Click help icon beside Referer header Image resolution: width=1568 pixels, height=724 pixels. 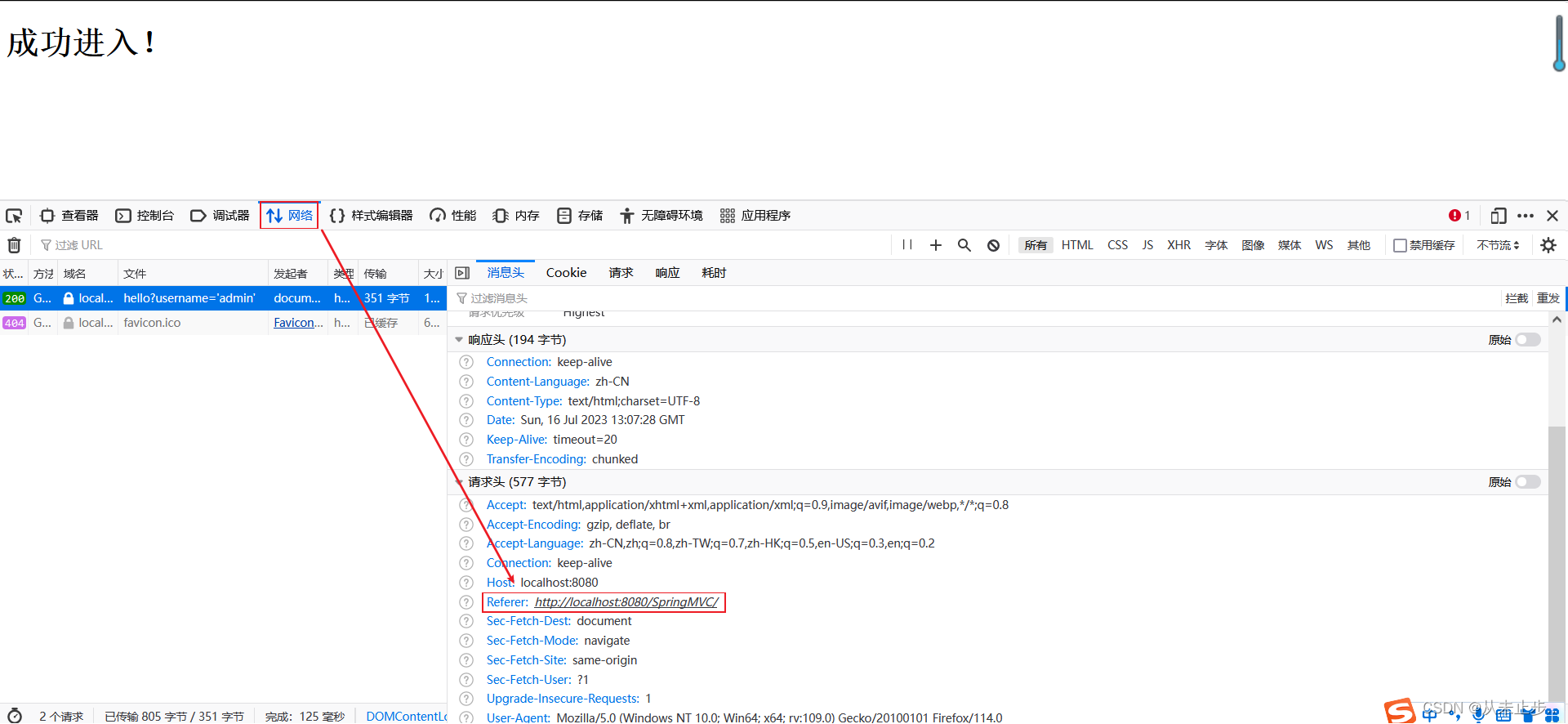pos(466,602)
